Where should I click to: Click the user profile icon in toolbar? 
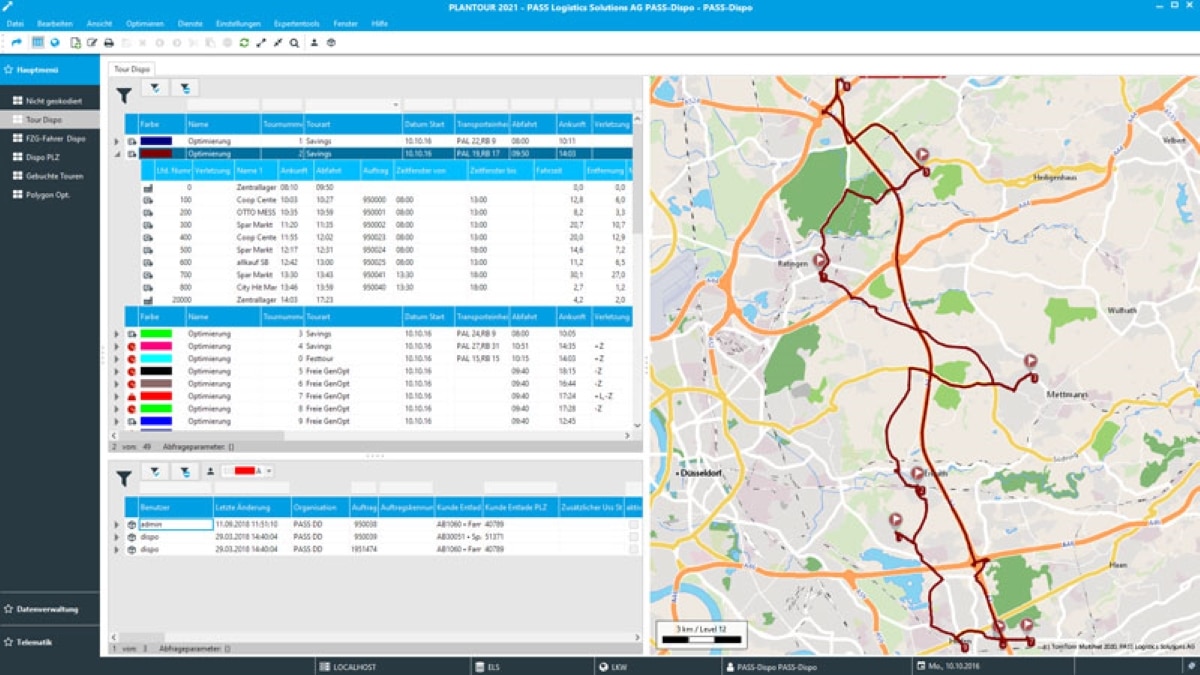314,43
